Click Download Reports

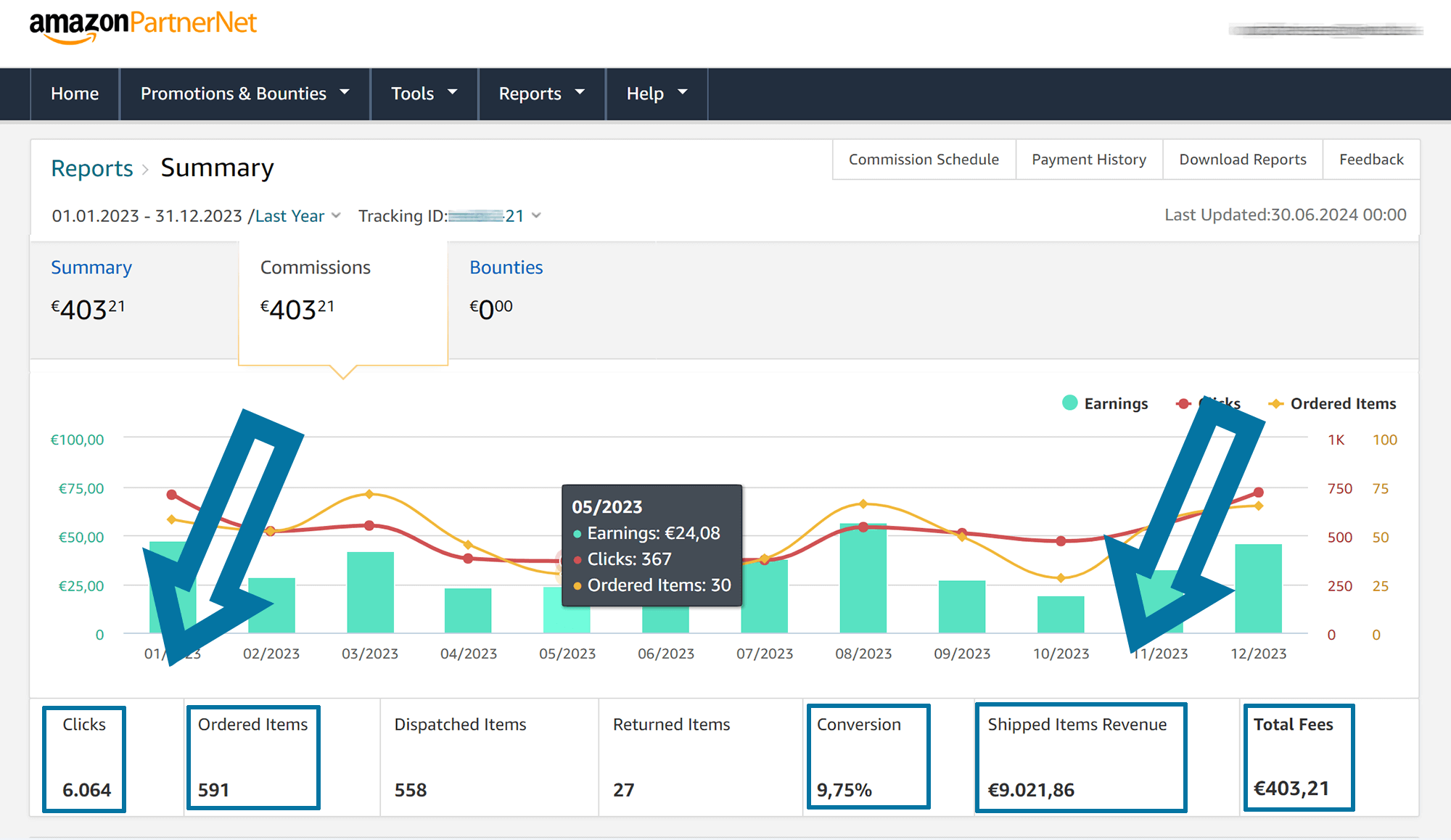coord(1243,160)
